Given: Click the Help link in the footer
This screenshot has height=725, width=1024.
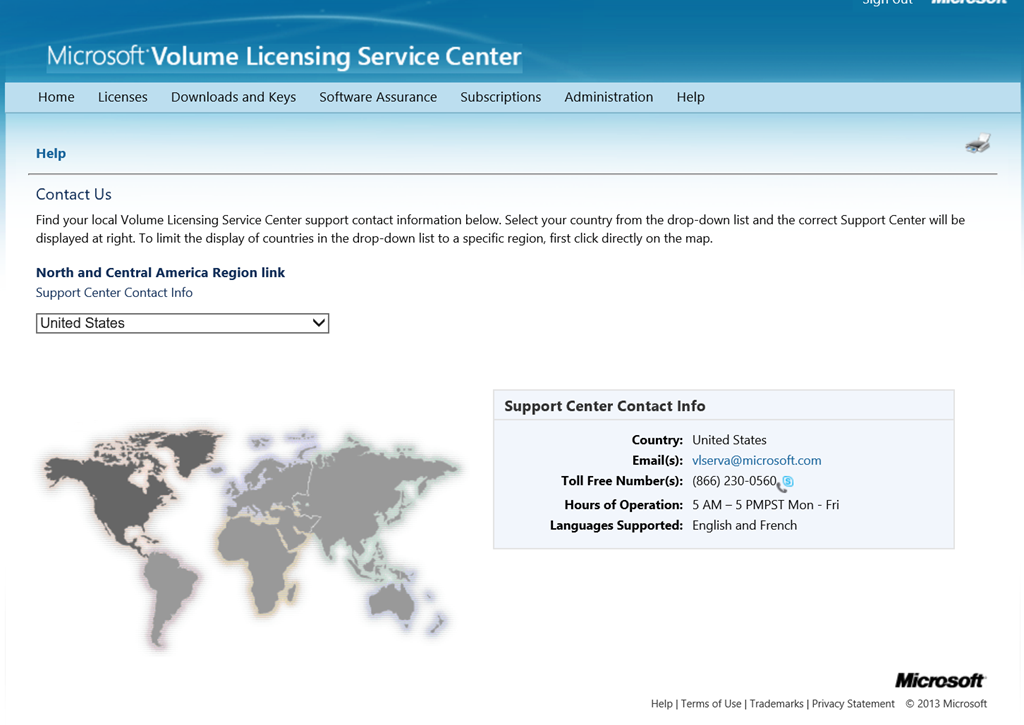Looking at the screenshot, I should coord(661,704).
